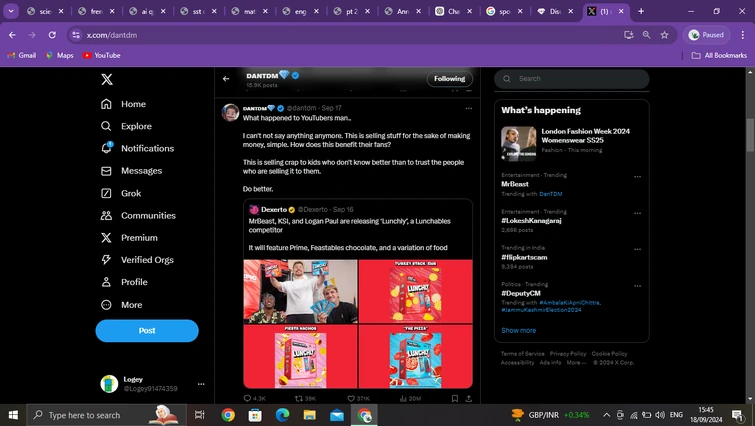
Task: Open the three-dot menu on DanTDM's post
Action: [469, 108]
